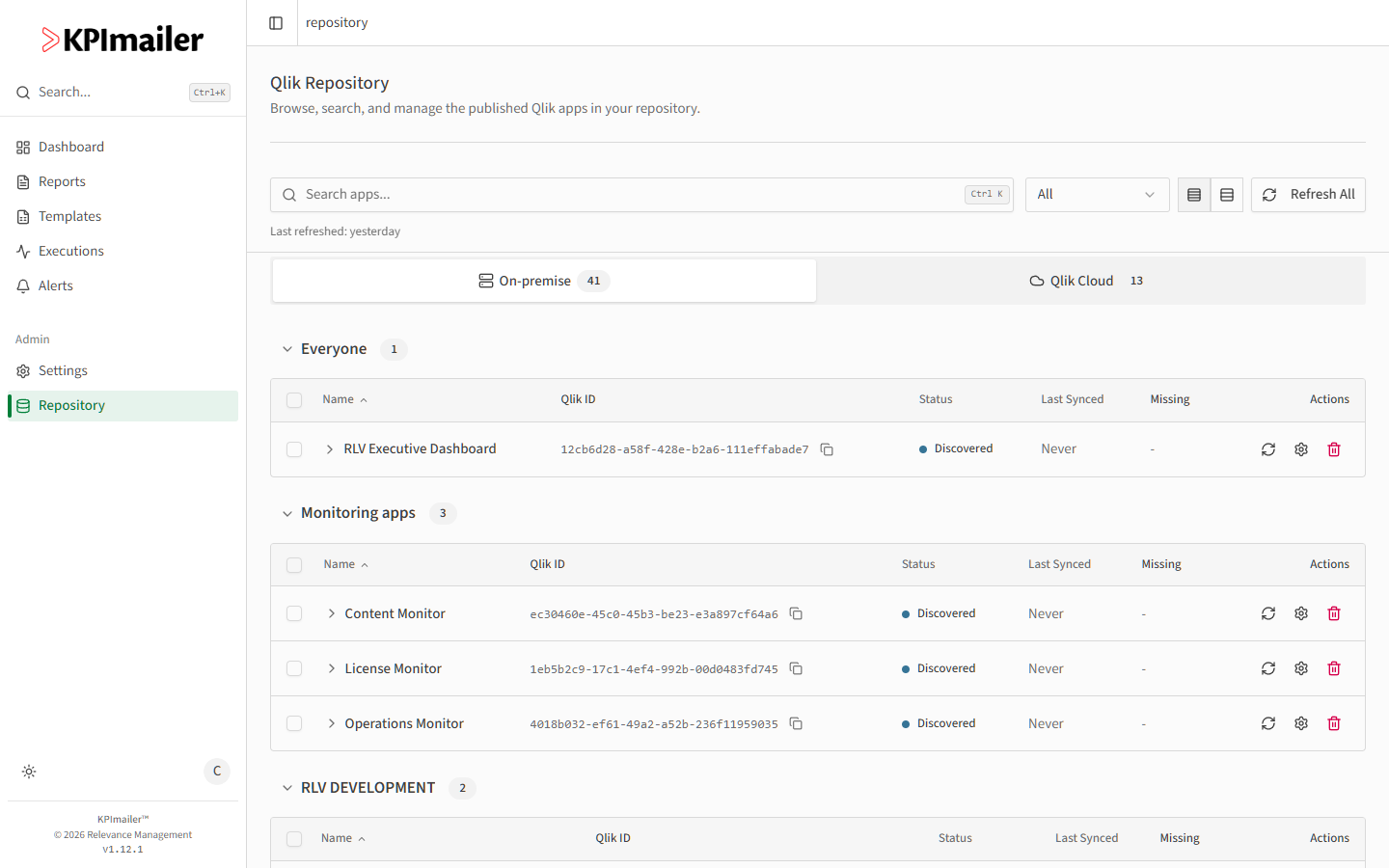Copy the Operations Monitor Qlik ID
Image resolution: width=1389 pixels, height=868 pixels.
pyautogui.click(x=796, y=723)
